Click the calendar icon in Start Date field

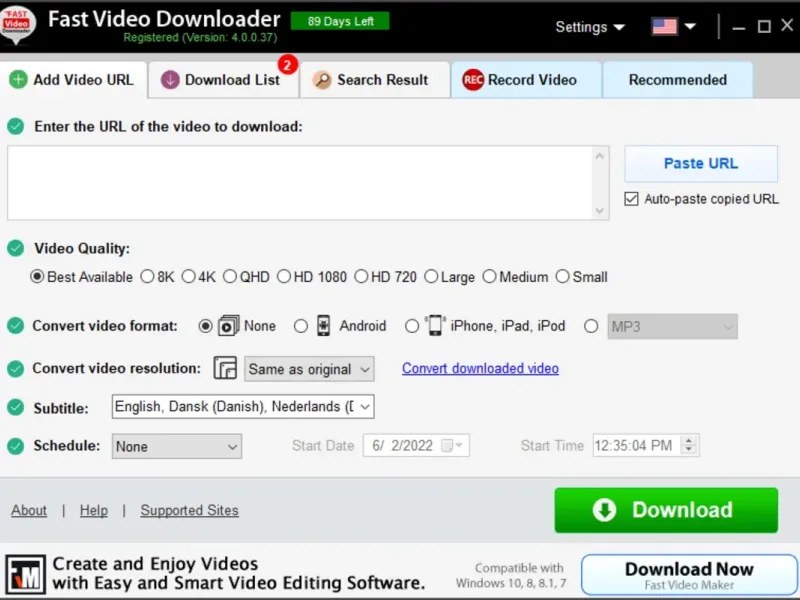point(447,446)
